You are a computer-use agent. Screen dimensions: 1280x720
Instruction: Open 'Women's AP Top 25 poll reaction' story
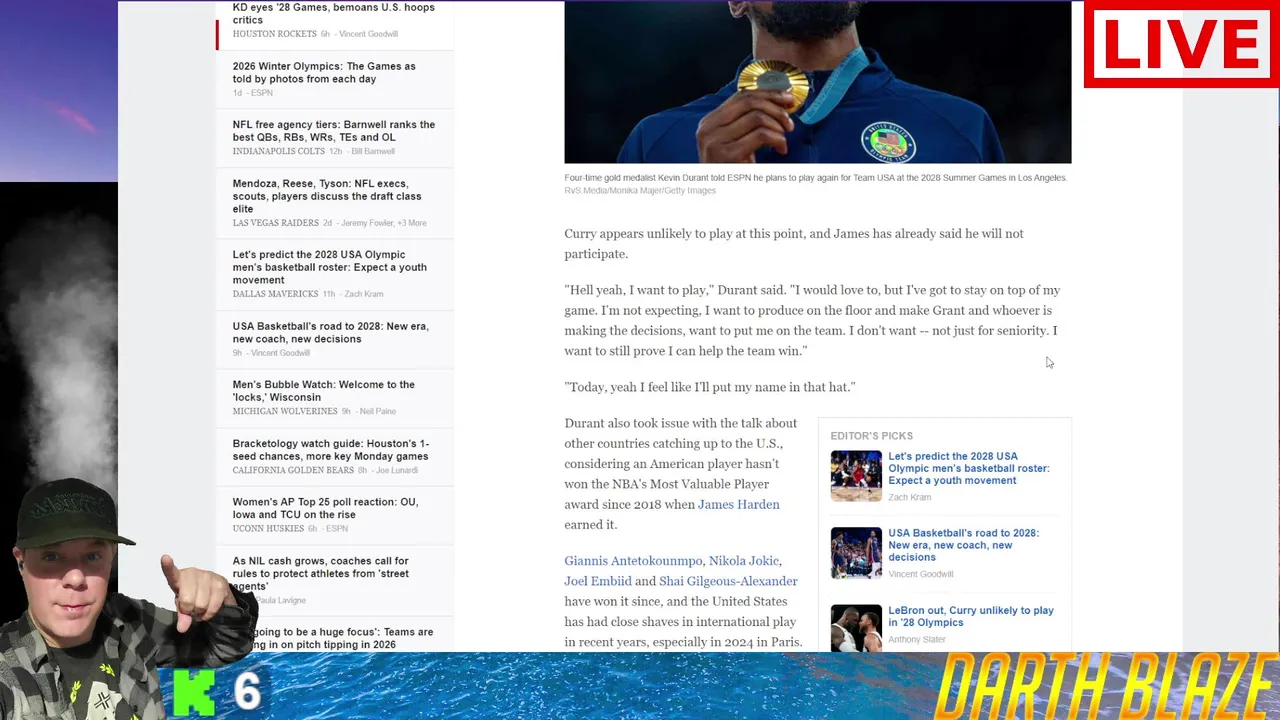[x=325, y=508]
